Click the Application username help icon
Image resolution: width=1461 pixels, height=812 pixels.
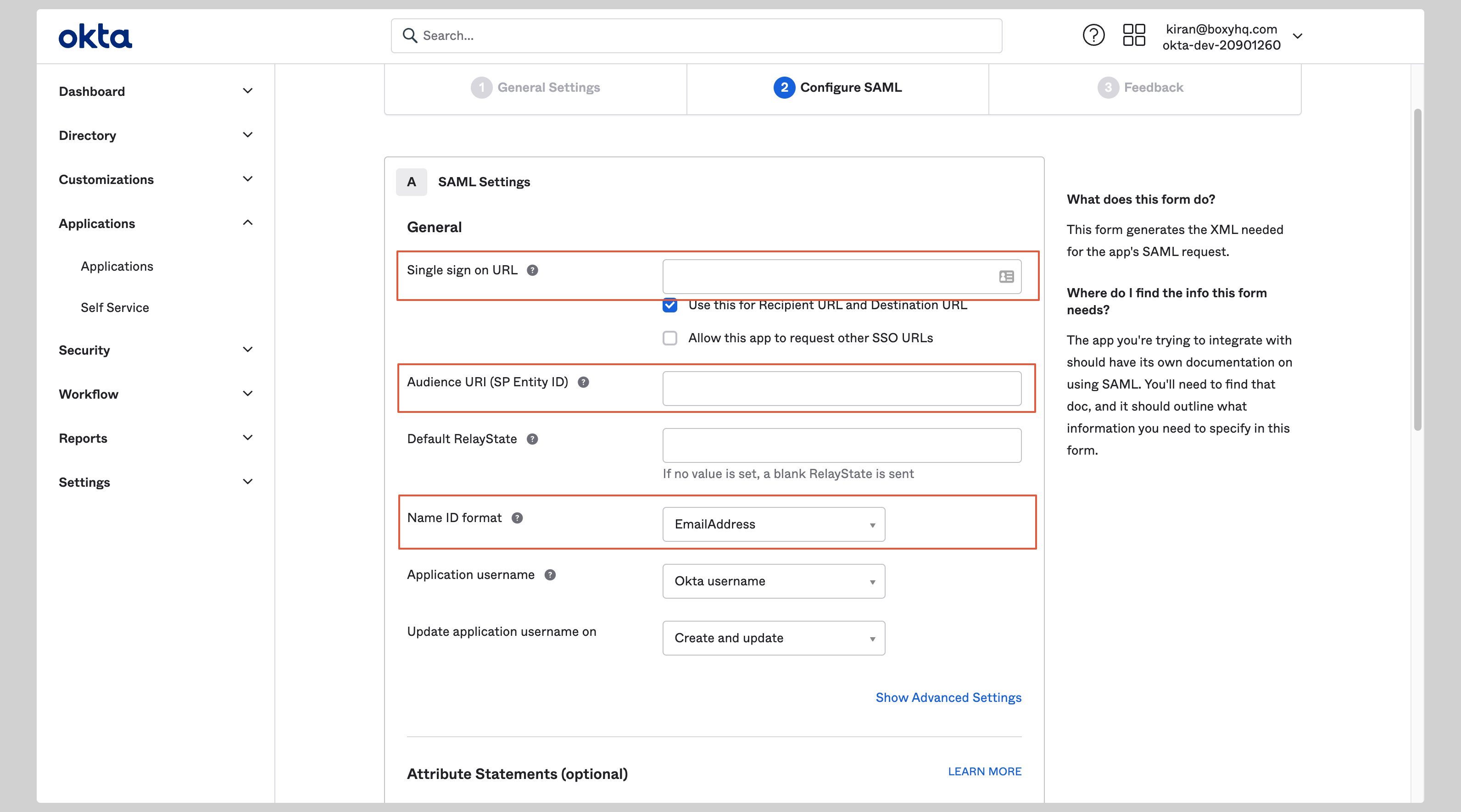tap(550, 575)
